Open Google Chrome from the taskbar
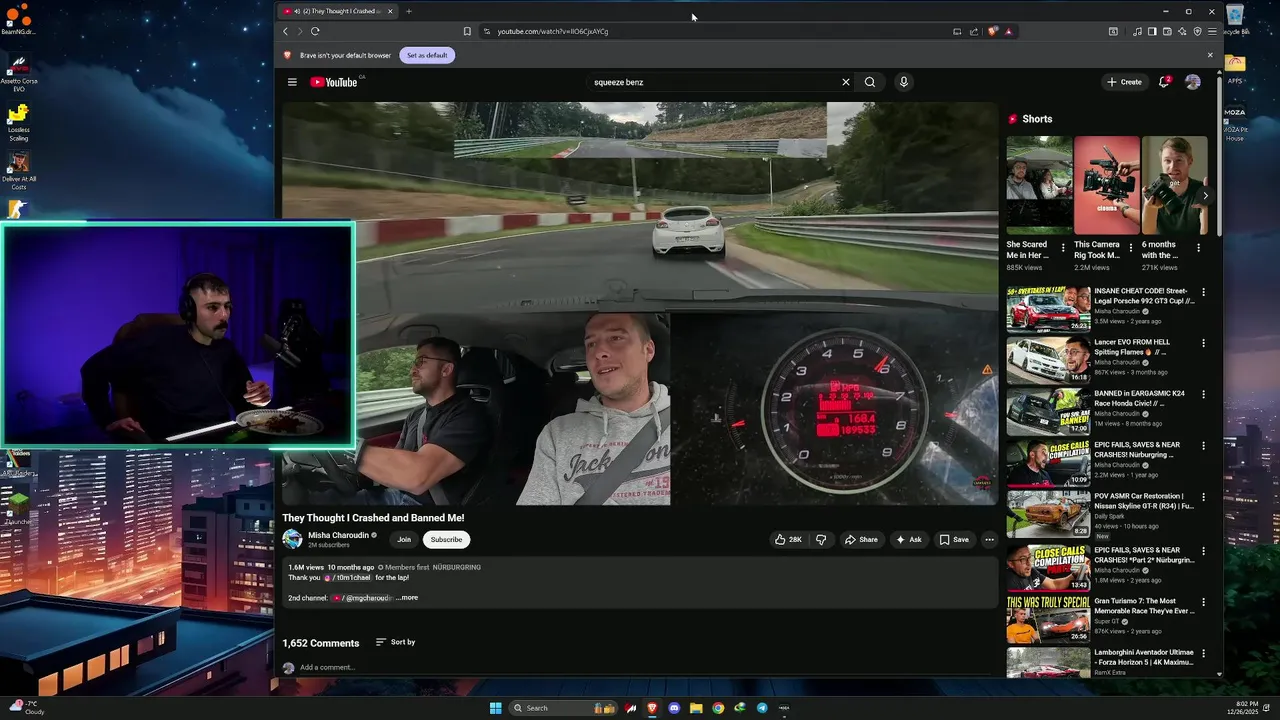Screen dimensions: 1280x720 [x=718, y=708]
